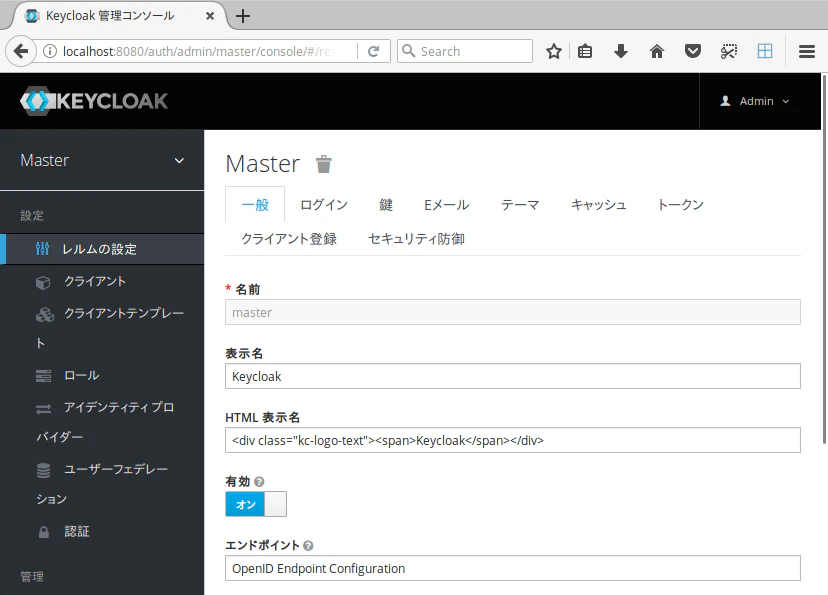Bookmark this page with star icon
Screen dimensions: 828x595
pyautogui.click(x=553, y=51)
